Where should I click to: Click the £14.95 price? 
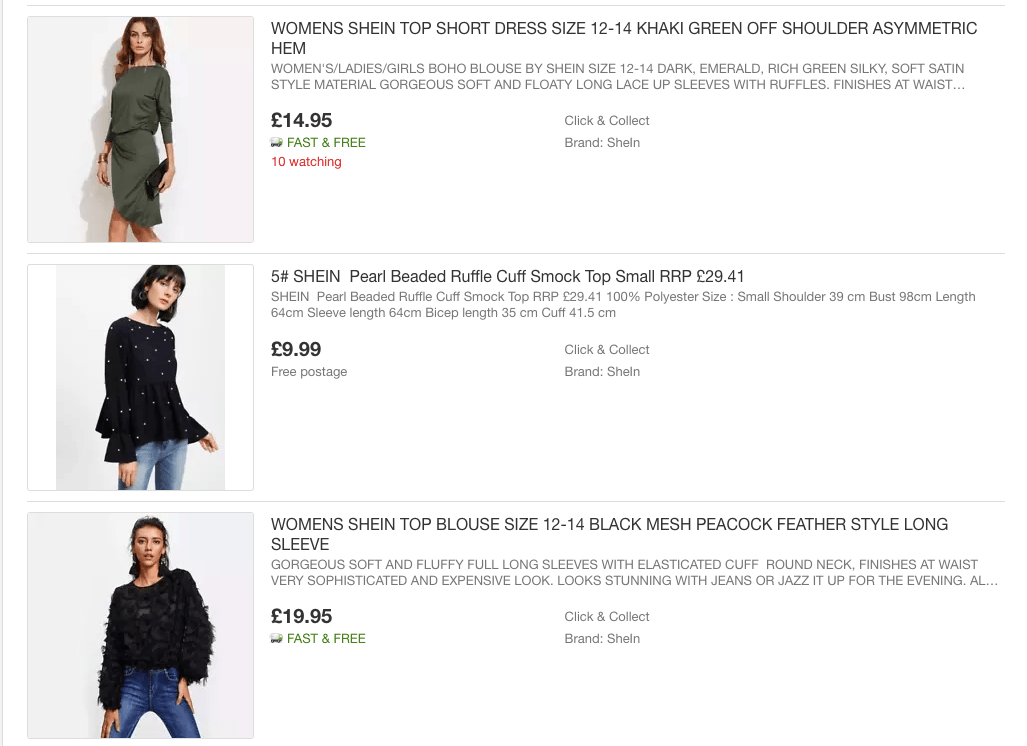(301, 121)
